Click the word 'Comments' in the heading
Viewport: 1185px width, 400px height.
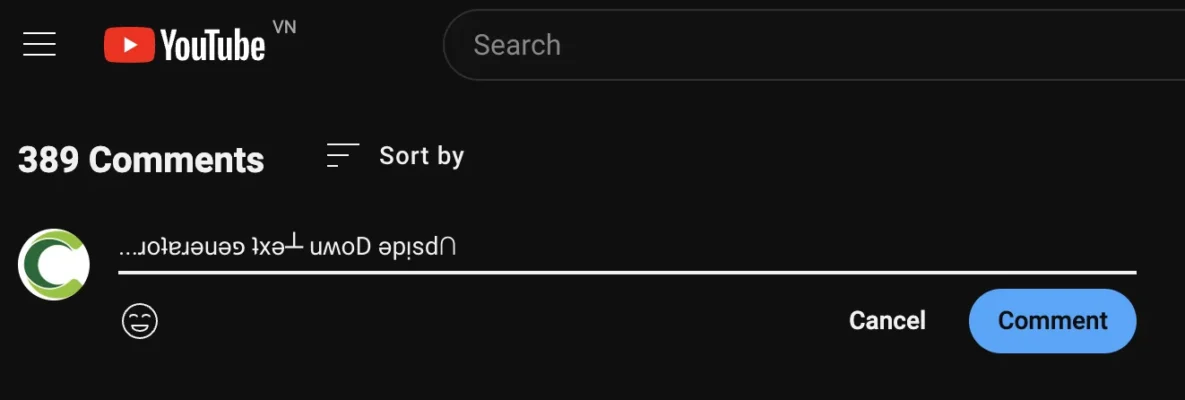(x=176, y=159)
